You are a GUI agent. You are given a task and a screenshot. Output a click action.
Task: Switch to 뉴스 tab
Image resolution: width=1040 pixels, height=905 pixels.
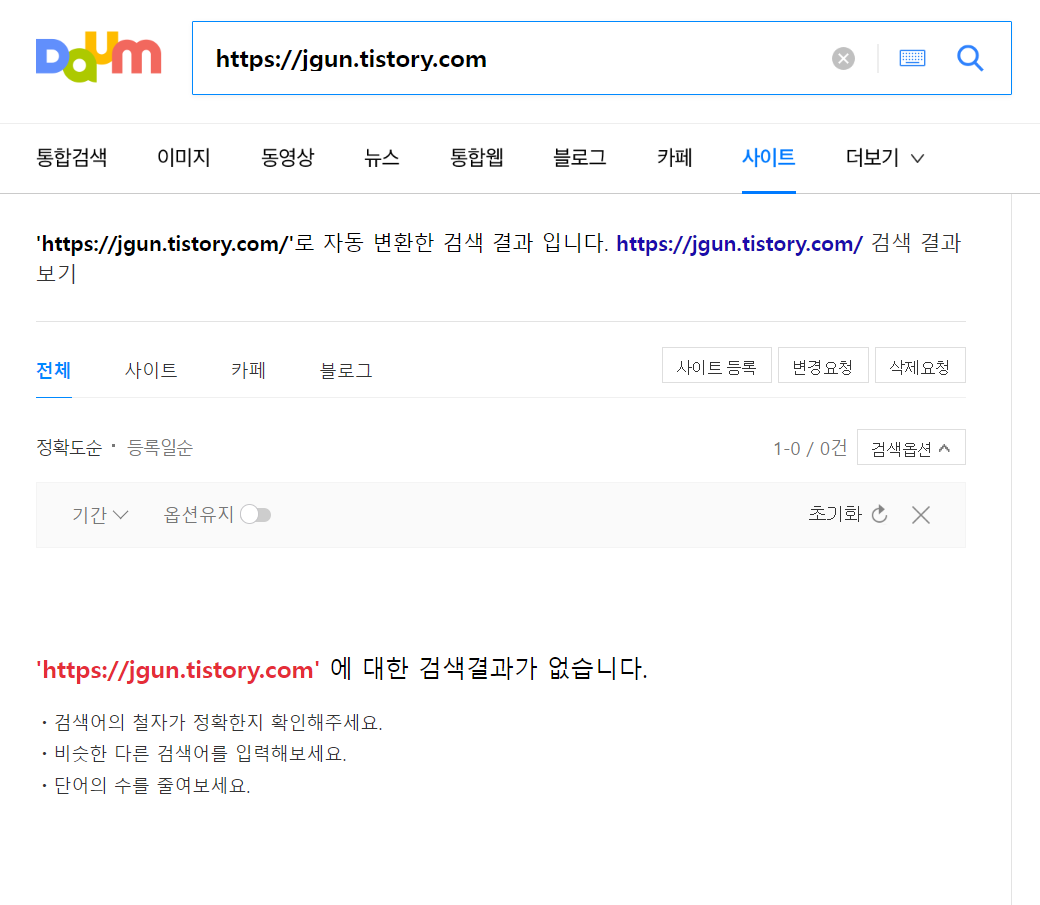coord(381,158)
